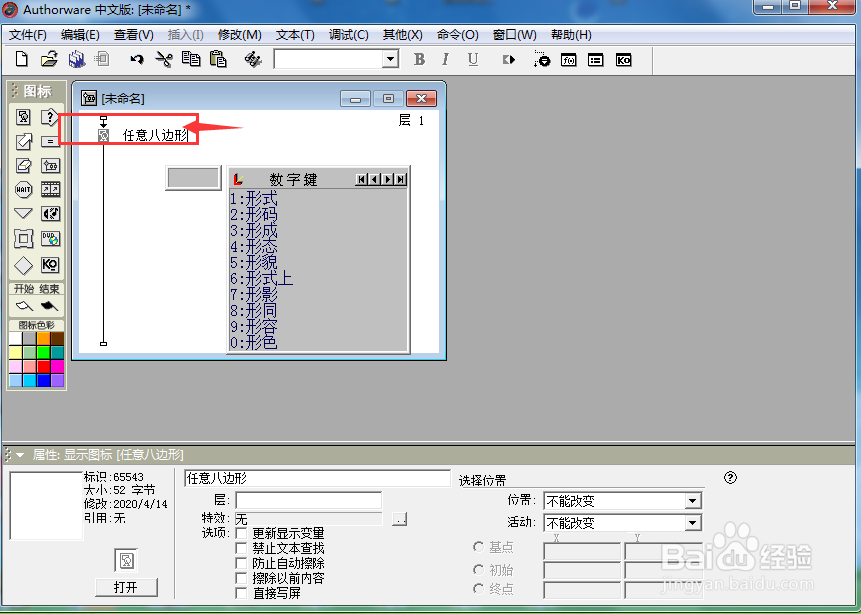Screen dimensions: 861x614
Task: Choose IME candidate 3:形成
Action: point(254,230)
